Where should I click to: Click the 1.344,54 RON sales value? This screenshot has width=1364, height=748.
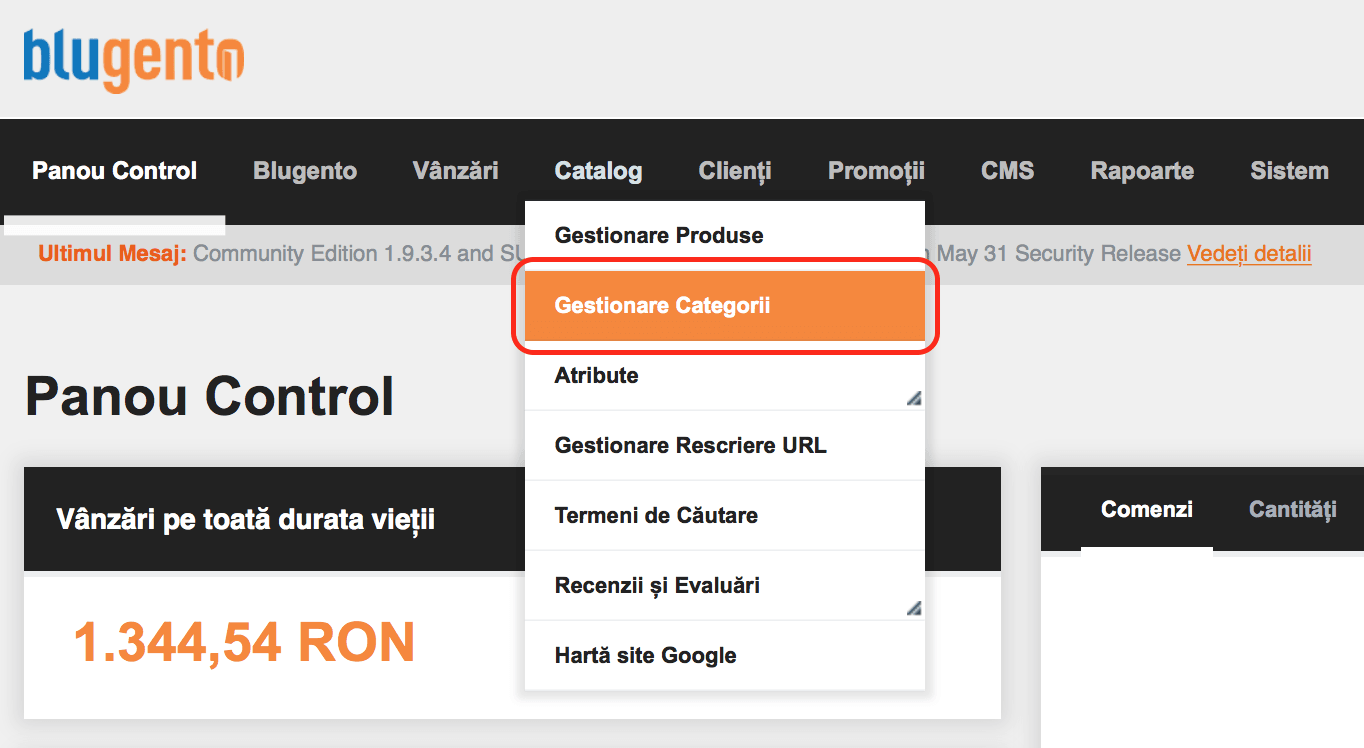(245, 642)
